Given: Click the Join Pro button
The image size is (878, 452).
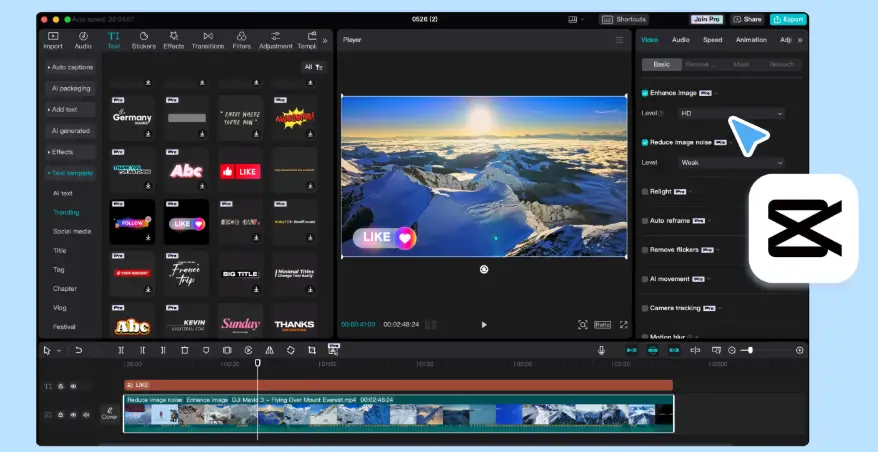Looking at the screenshot, I should [707, 20].
